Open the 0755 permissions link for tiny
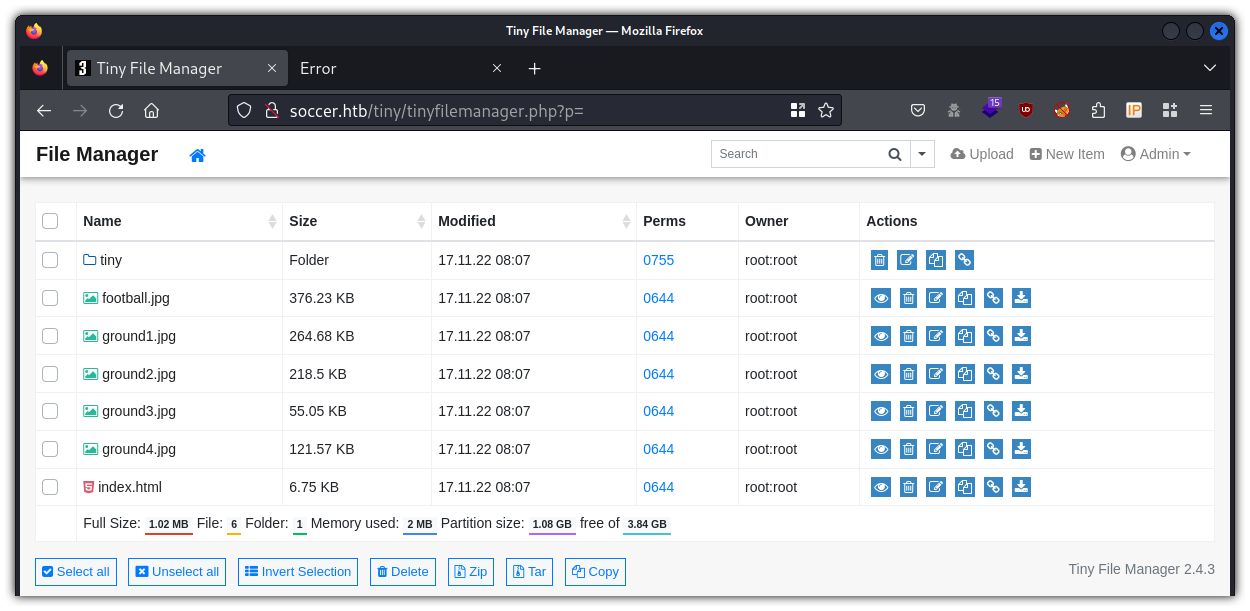Image resolution: width=1250 pixels, height=611 pixels. 658,260
